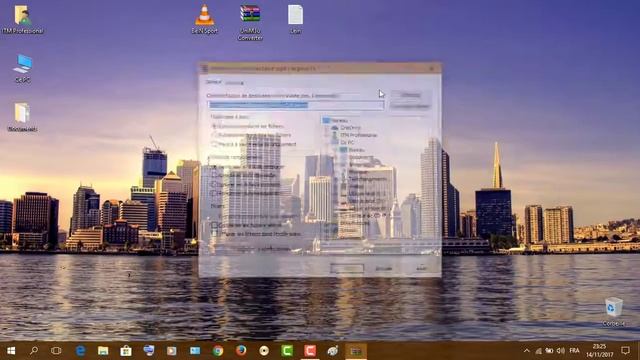Open the Action Center notifications icon
The height and width of the screenshot is (360, 640).
coord(625,351)
